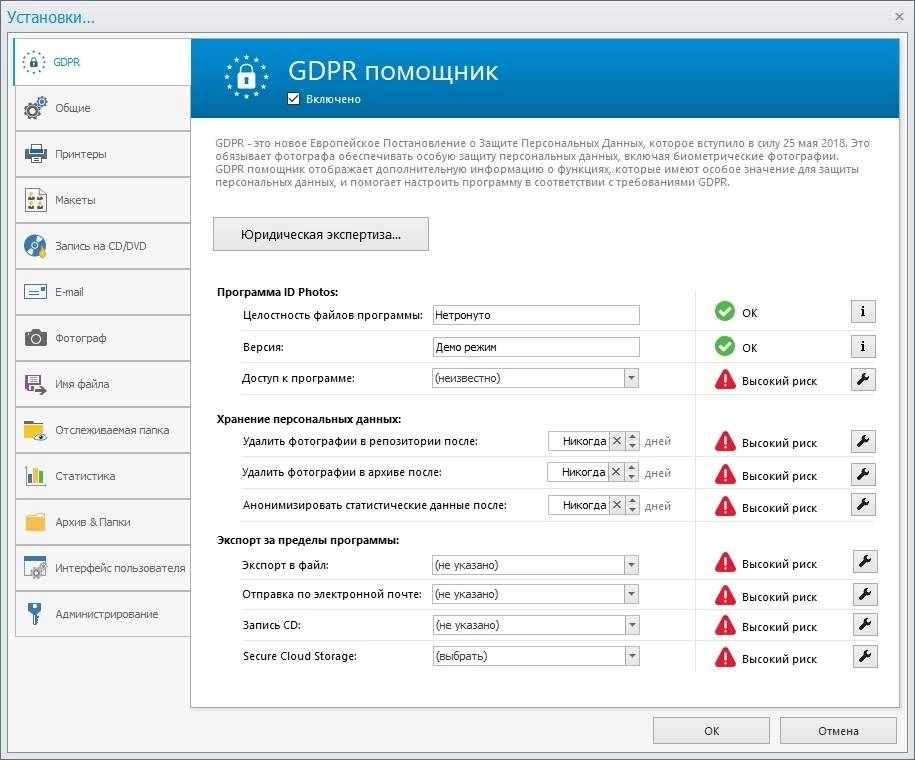Image resolution: width=915 pixels, height=760 pixels.
Task: Click the Хранение персональных данных heading
Action: tap(309, 419)
